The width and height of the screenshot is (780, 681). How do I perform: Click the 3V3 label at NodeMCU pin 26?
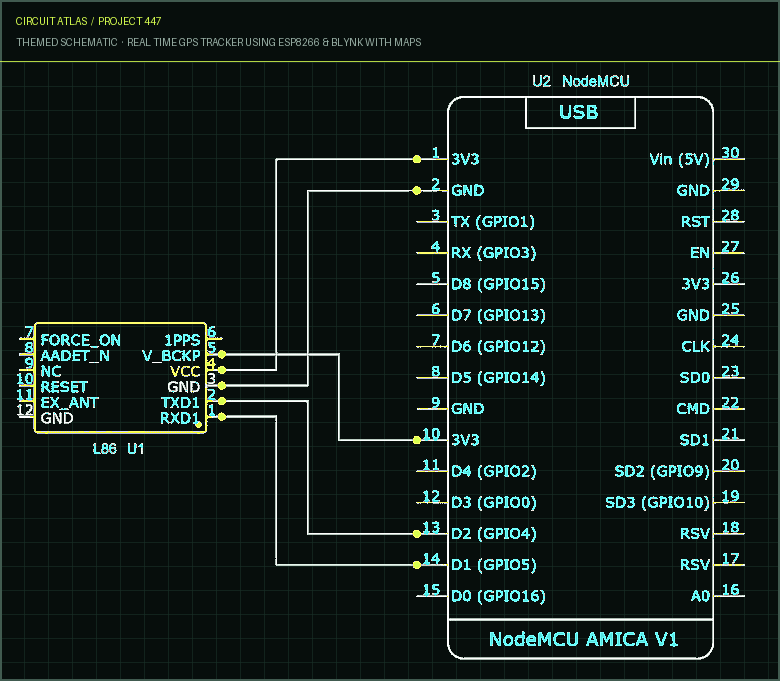click(x=695, y=285)
